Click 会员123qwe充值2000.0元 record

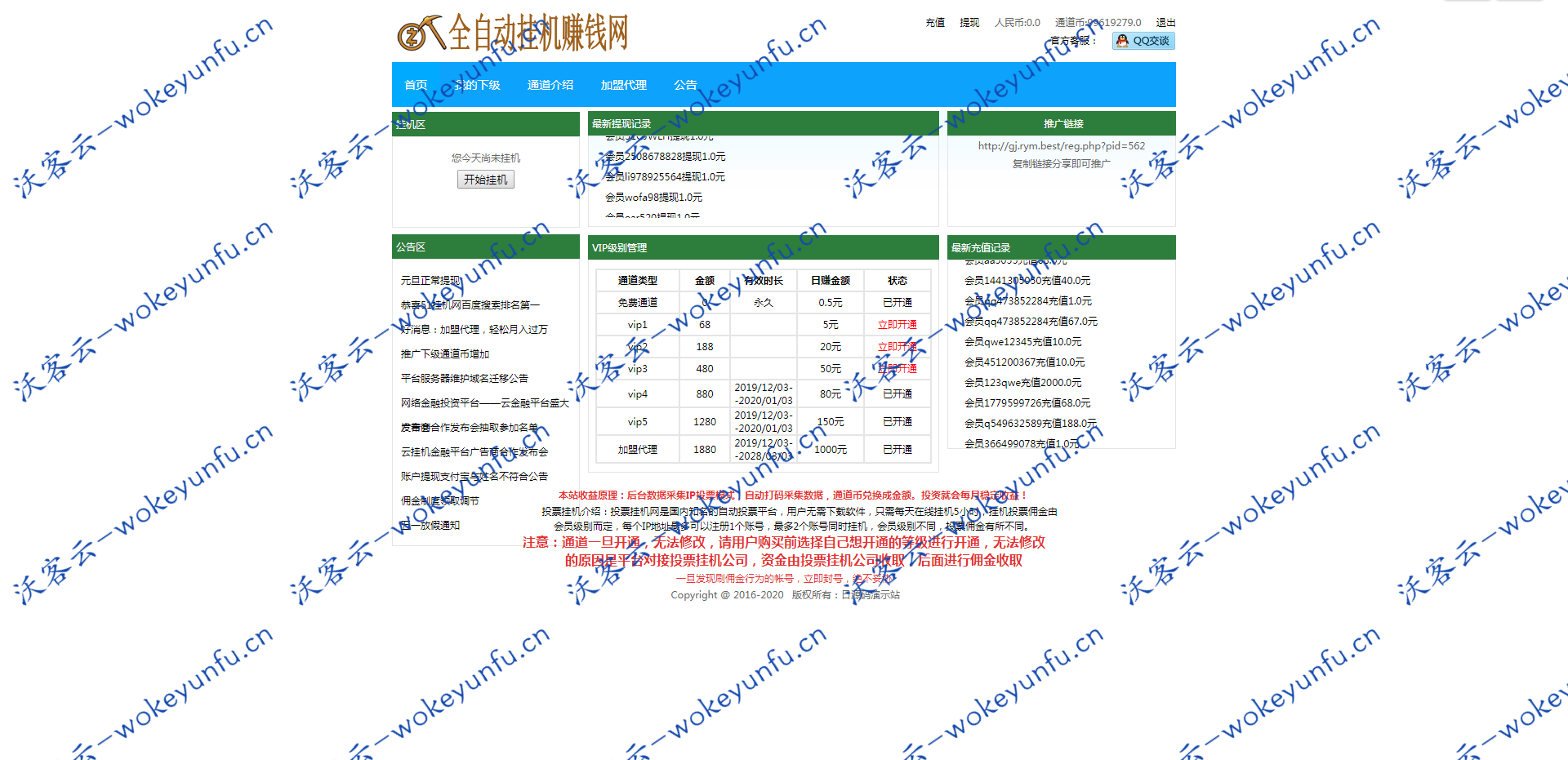(1022, 383)
